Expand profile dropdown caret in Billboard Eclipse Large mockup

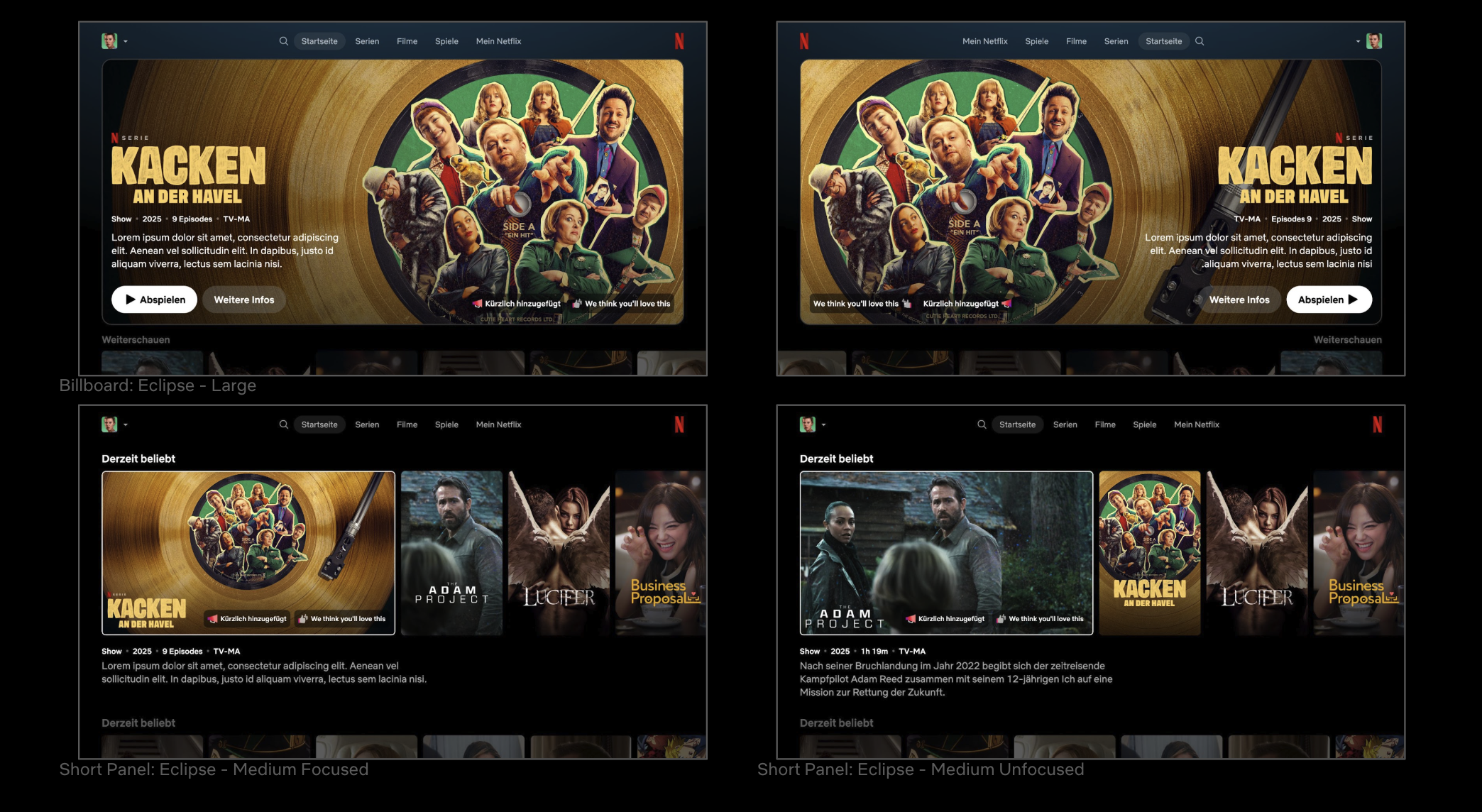click(126, 42)
